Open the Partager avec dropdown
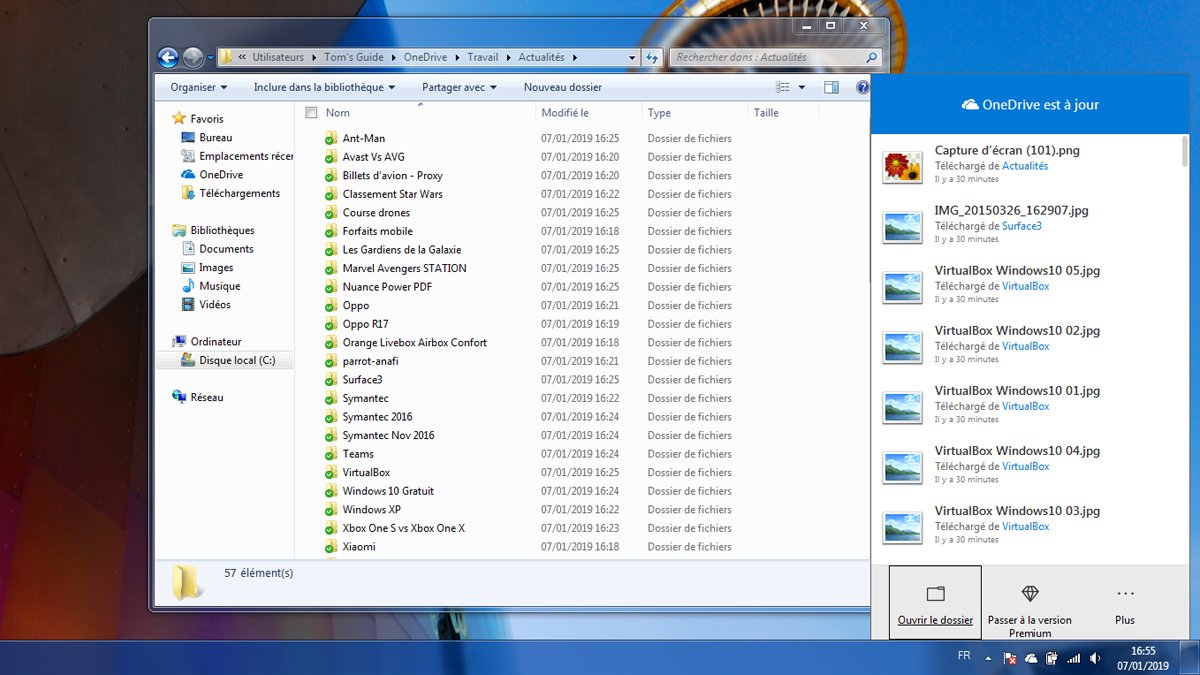Screen dimensions: 1200x675 pyautogui.click(x=460, y=88)
